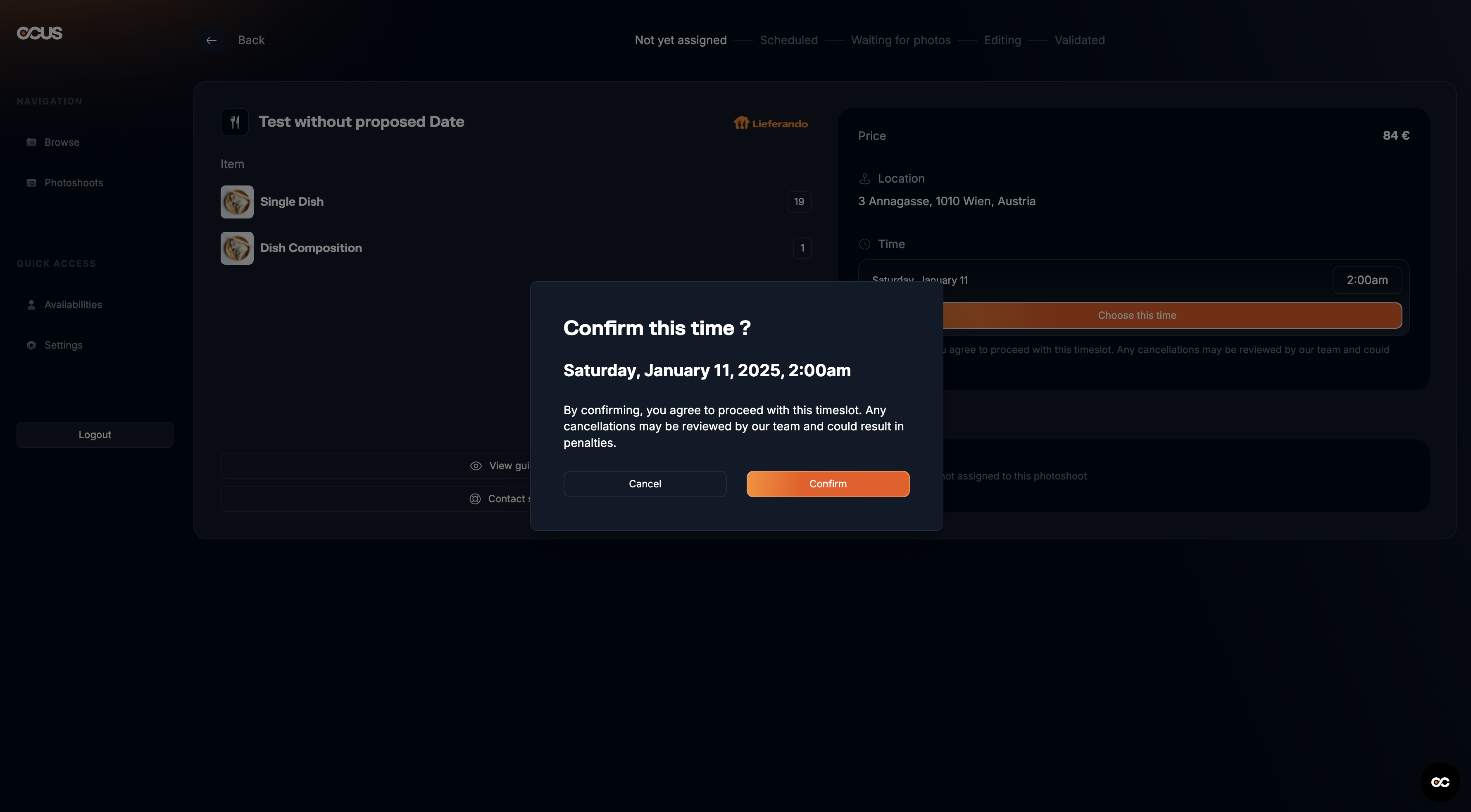Click the Availabilities person icon
This screenshot has height=812, width=1471.
(x=31, y=305)
